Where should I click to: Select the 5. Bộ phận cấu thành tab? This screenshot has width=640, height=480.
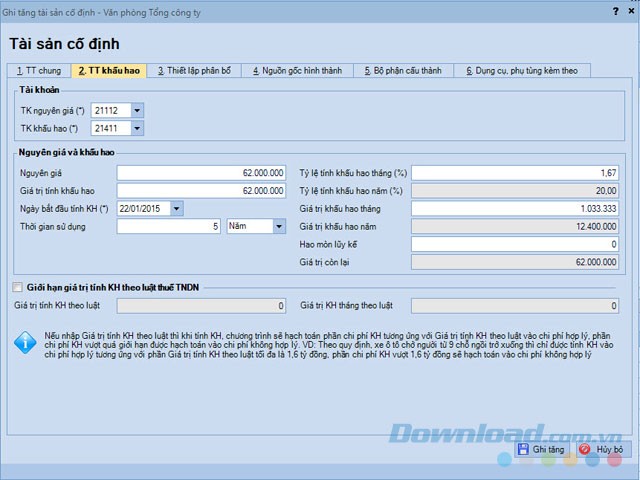click(404, 71)
